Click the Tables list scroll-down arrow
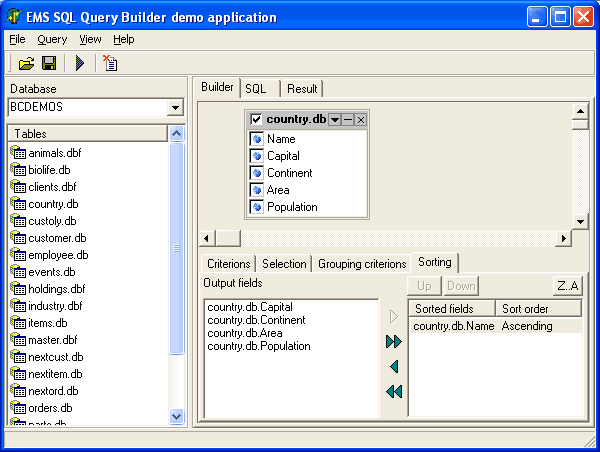Image resolution: width=600 pixels, height=452 pixels. [x=176, y=416]
